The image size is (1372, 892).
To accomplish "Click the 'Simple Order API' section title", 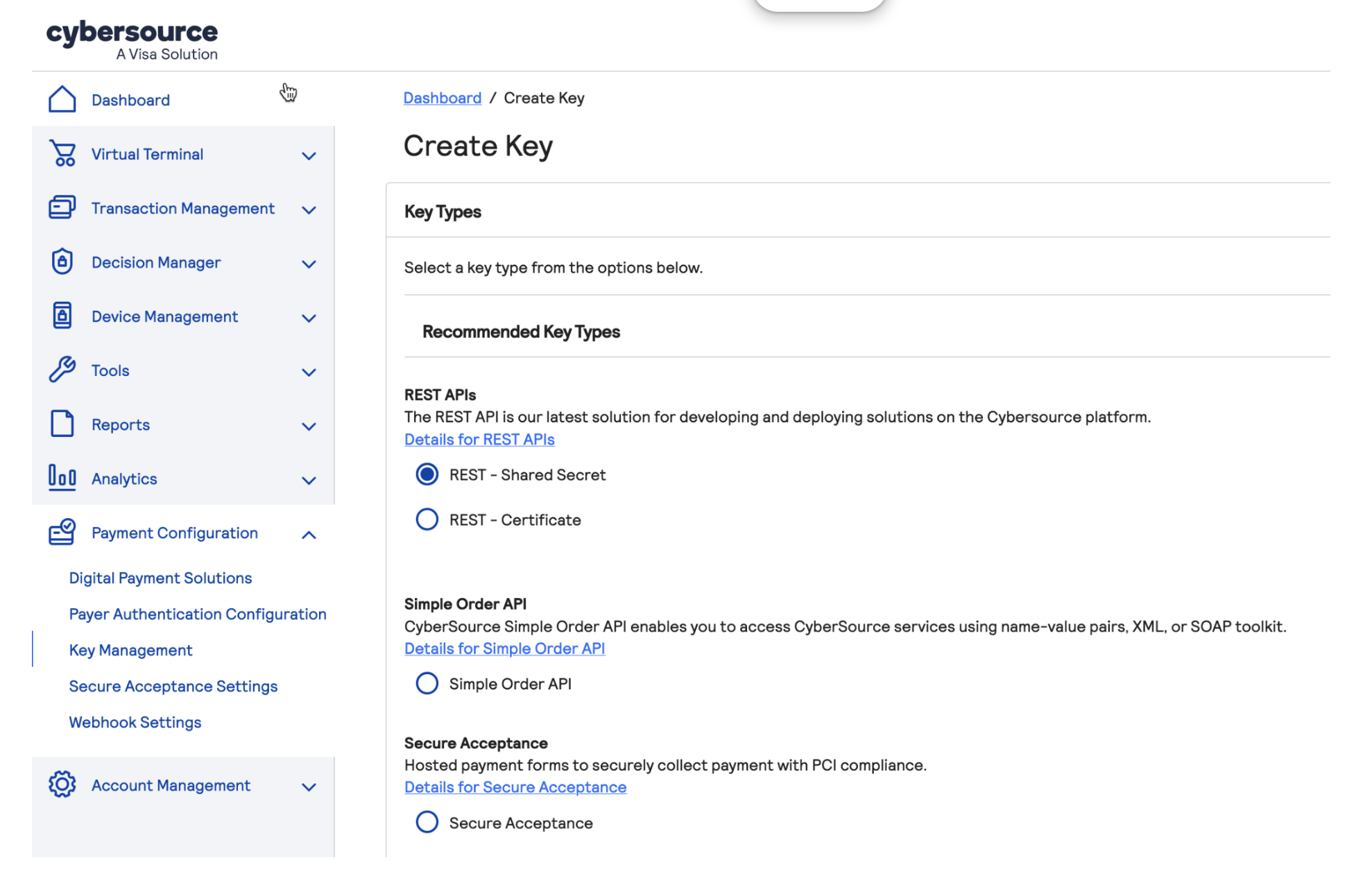I will point(465,603).
